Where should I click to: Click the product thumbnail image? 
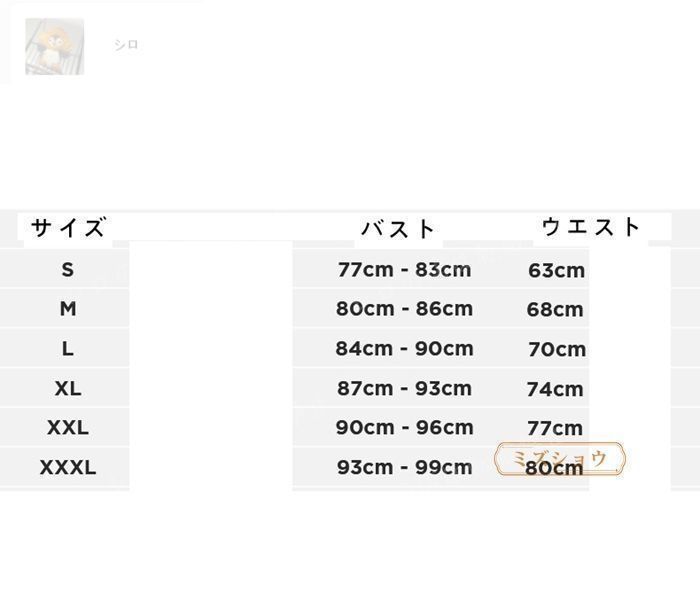(x=54, y=46)
